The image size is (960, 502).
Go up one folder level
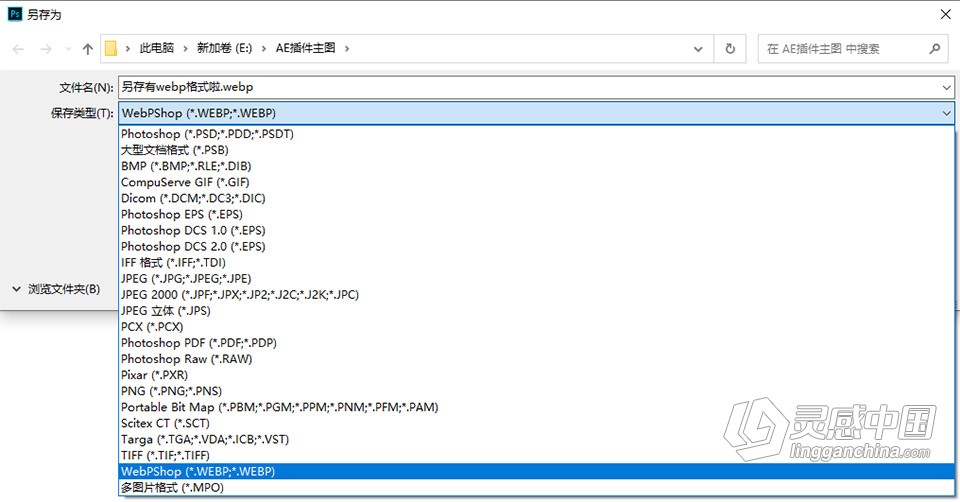[x=88, y=49]
